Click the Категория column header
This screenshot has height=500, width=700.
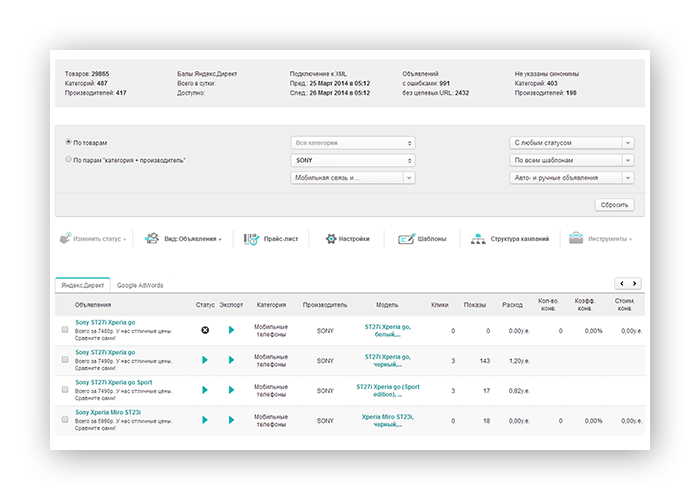coord(271,305)
